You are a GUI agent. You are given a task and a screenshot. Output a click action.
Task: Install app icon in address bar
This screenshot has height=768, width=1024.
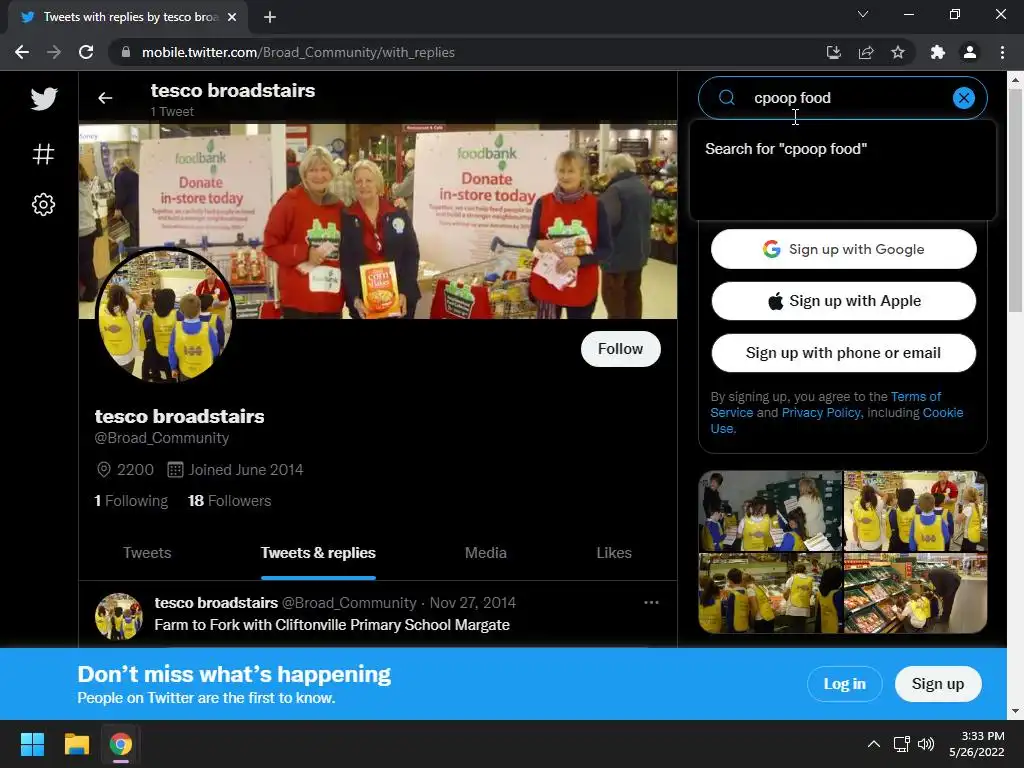833,52
